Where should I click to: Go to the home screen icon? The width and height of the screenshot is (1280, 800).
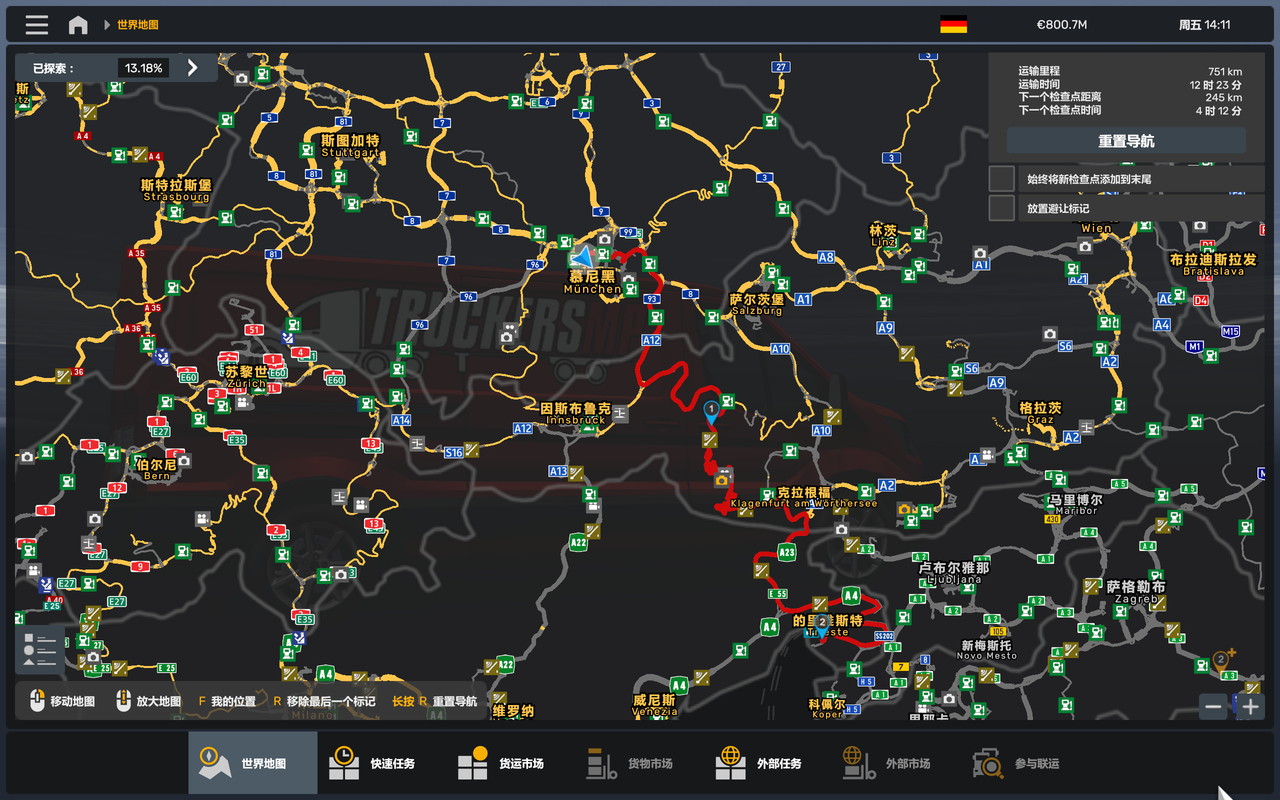pyautogui.click(x=78, y=25)
